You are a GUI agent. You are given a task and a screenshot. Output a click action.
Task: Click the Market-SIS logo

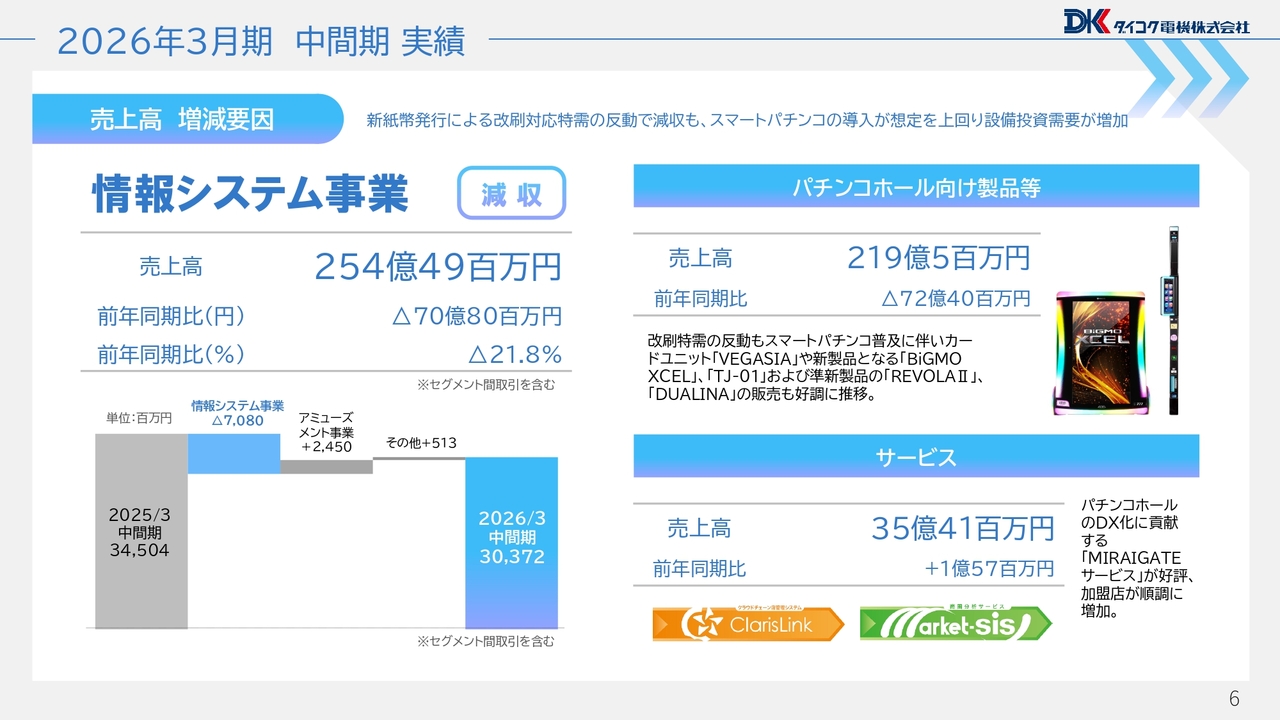pyautogui.click(x=955, y=624)
